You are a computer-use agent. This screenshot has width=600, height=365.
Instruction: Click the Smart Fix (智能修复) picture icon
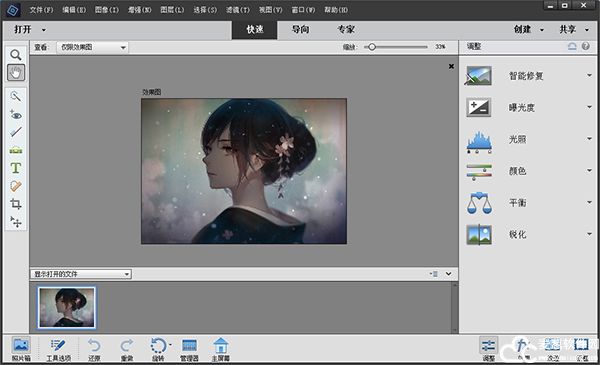coord(478,76)
